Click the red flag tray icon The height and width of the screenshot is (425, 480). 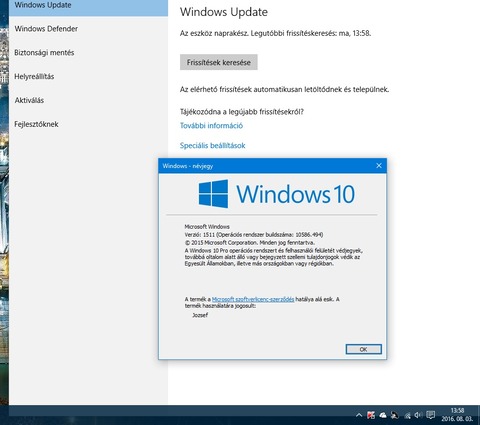coord(371,415)
